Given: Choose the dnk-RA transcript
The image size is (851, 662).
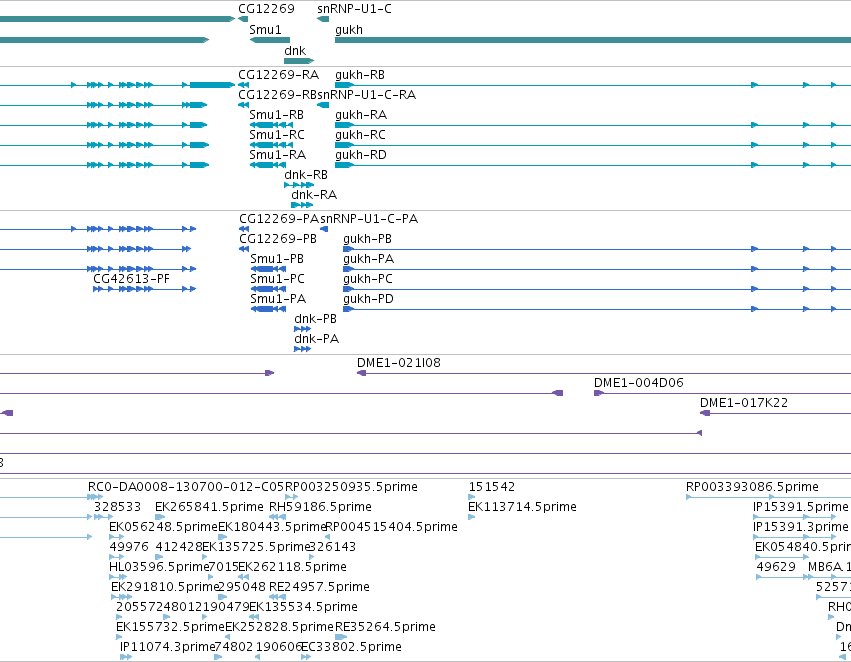Looking at the screenshot, I should pos(314,195).
